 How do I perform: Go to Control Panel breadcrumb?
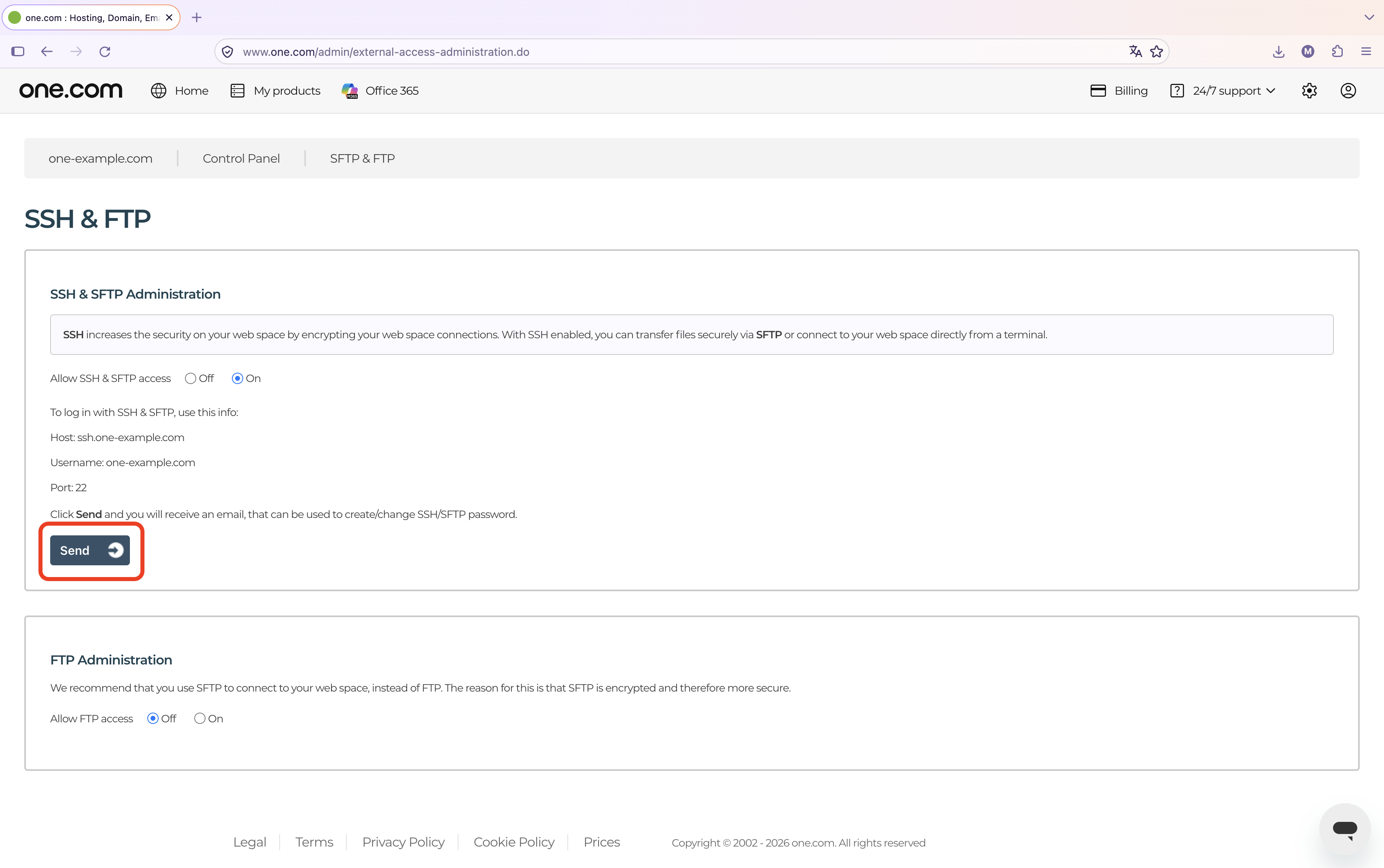pos(241,159)
